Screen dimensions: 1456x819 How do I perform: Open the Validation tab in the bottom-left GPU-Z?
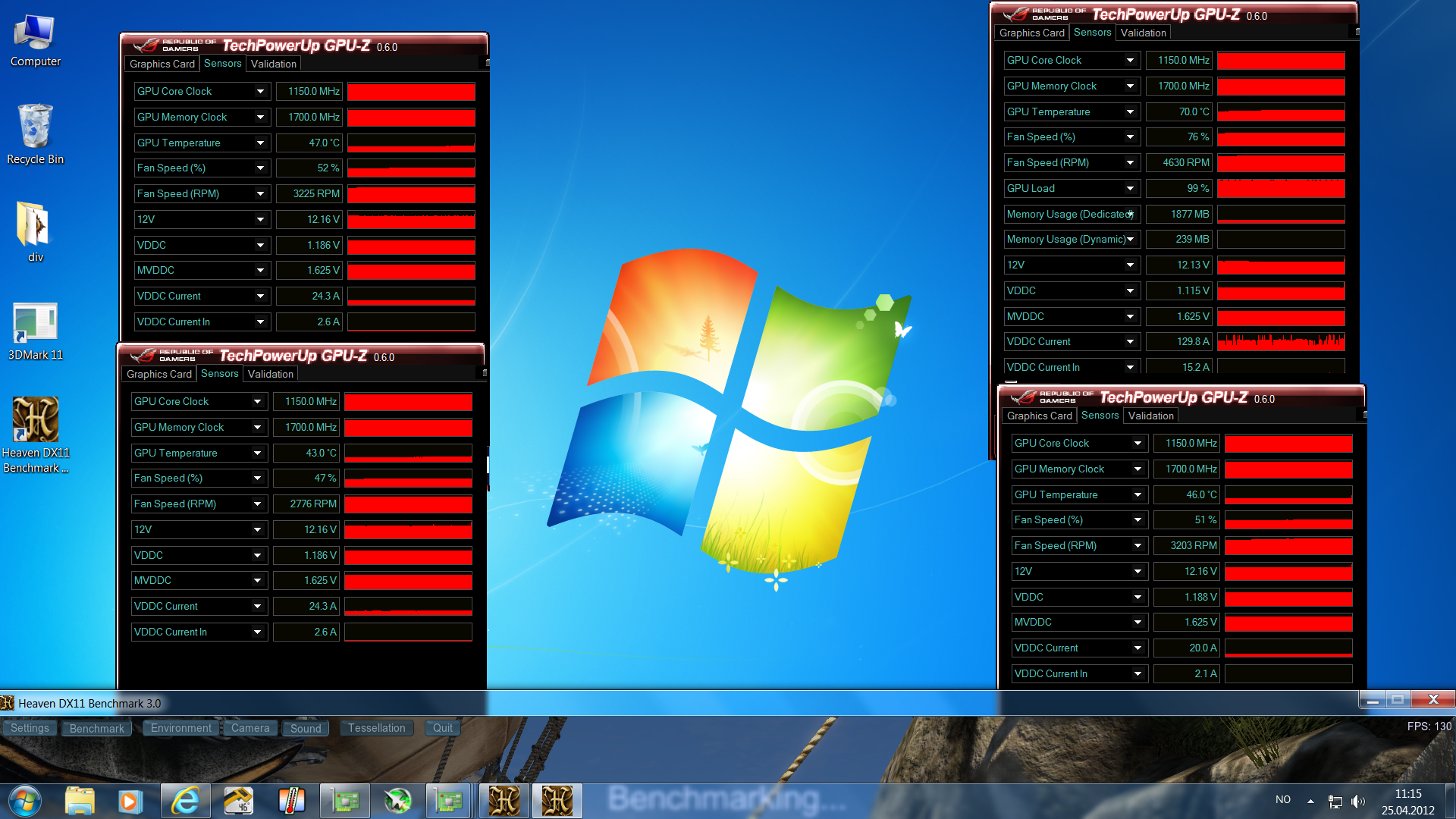click(270, 374)
